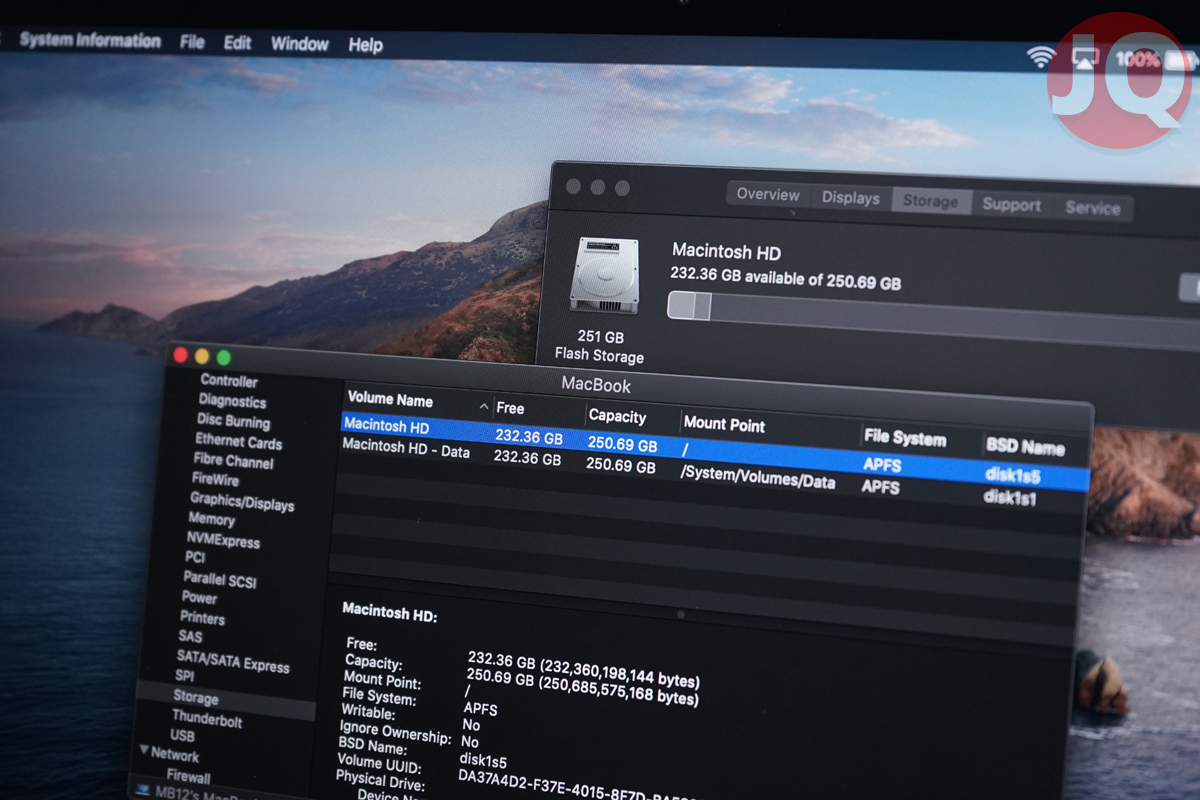Sort by the Capacity column header
Screen dimensions: 1200x800
[617, 416]
